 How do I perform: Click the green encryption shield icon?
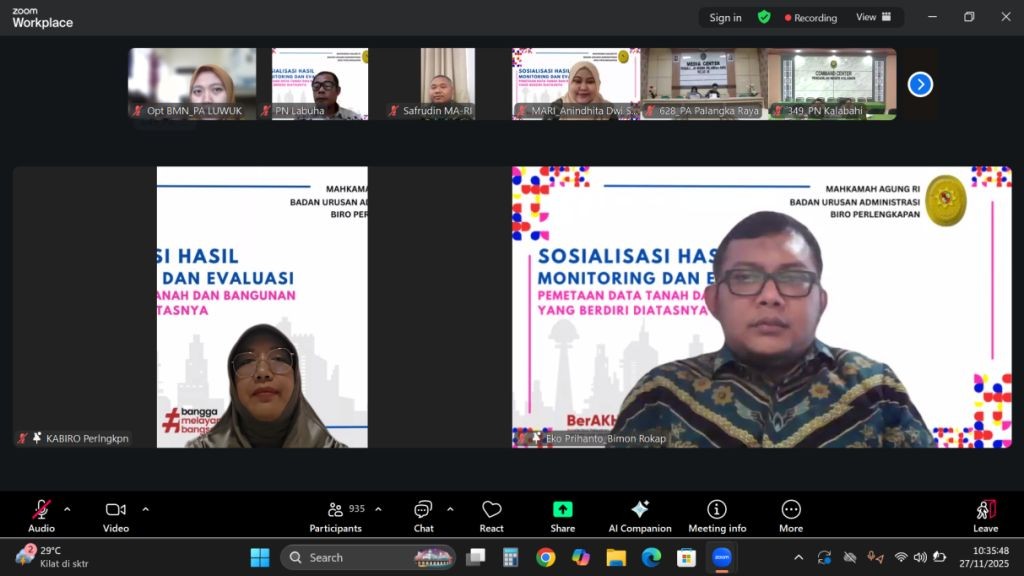point(764,17)
